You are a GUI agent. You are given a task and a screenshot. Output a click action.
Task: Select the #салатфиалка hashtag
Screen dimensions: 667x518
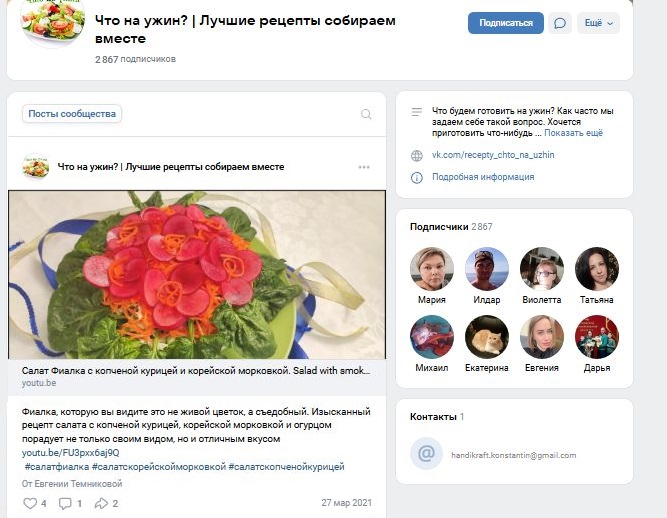tap(57, 467)
